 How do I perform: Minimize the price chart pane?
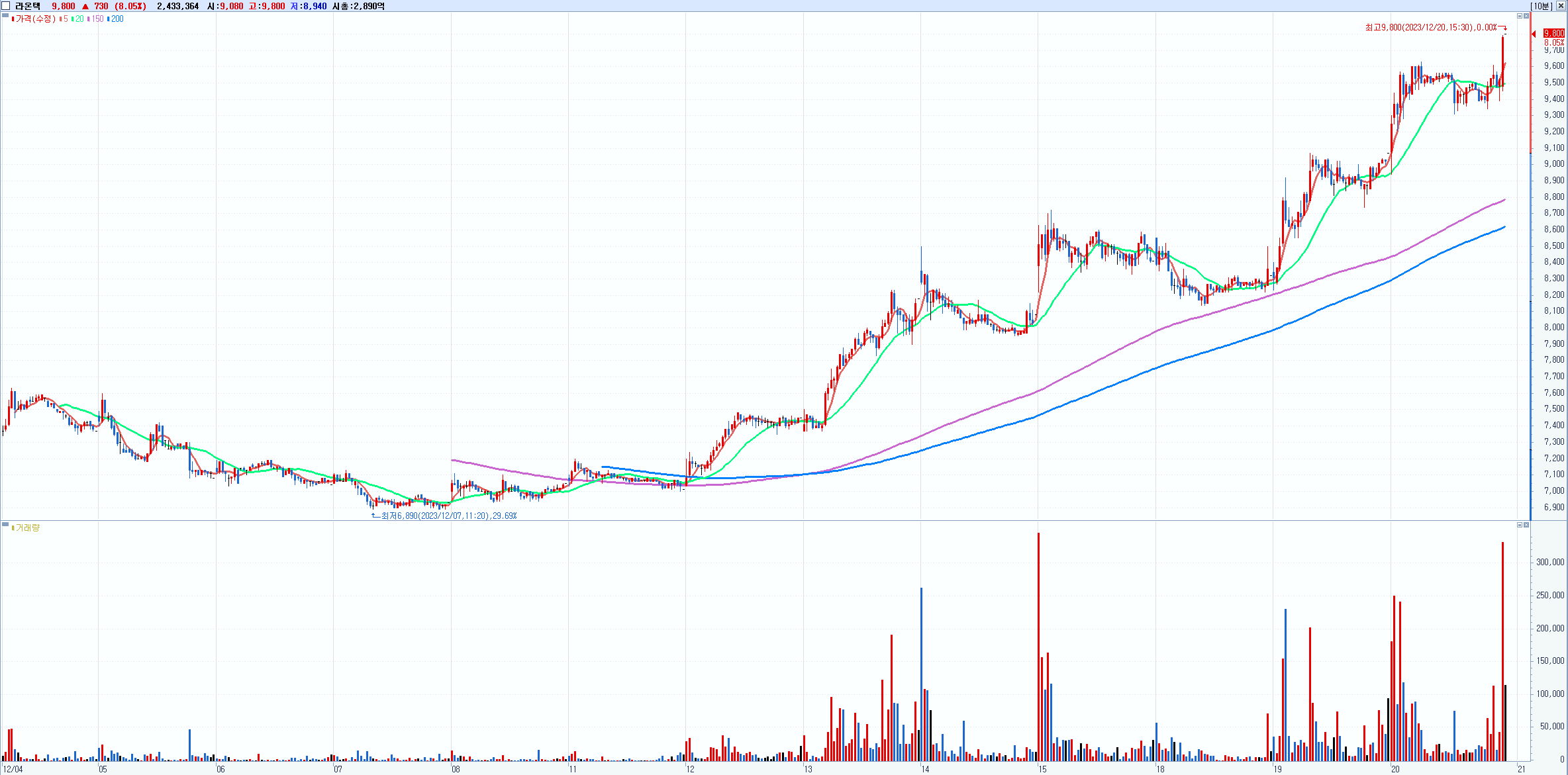(1520, 16)
